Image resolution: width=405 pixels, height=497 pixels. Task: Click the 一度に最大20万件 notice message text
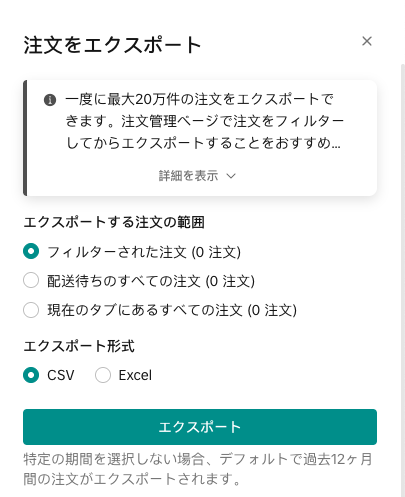(x=204, y=121)
